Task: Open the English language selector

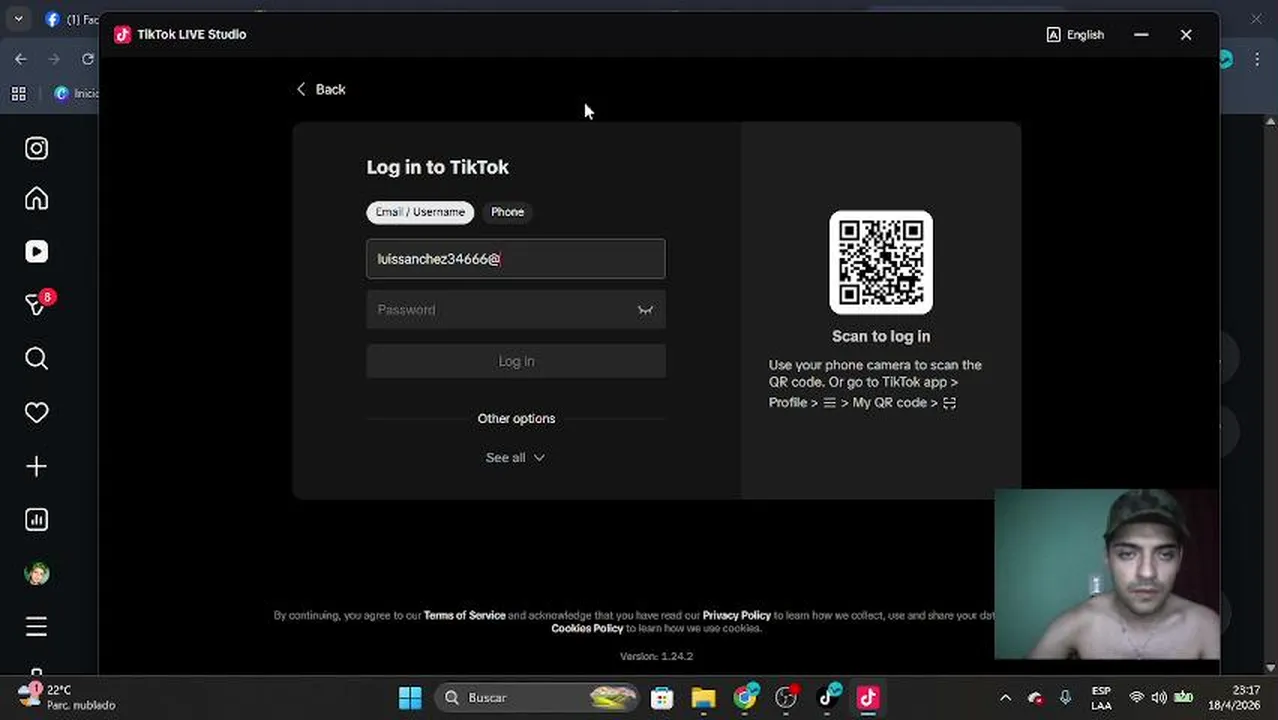Action: coord(1075,35)
